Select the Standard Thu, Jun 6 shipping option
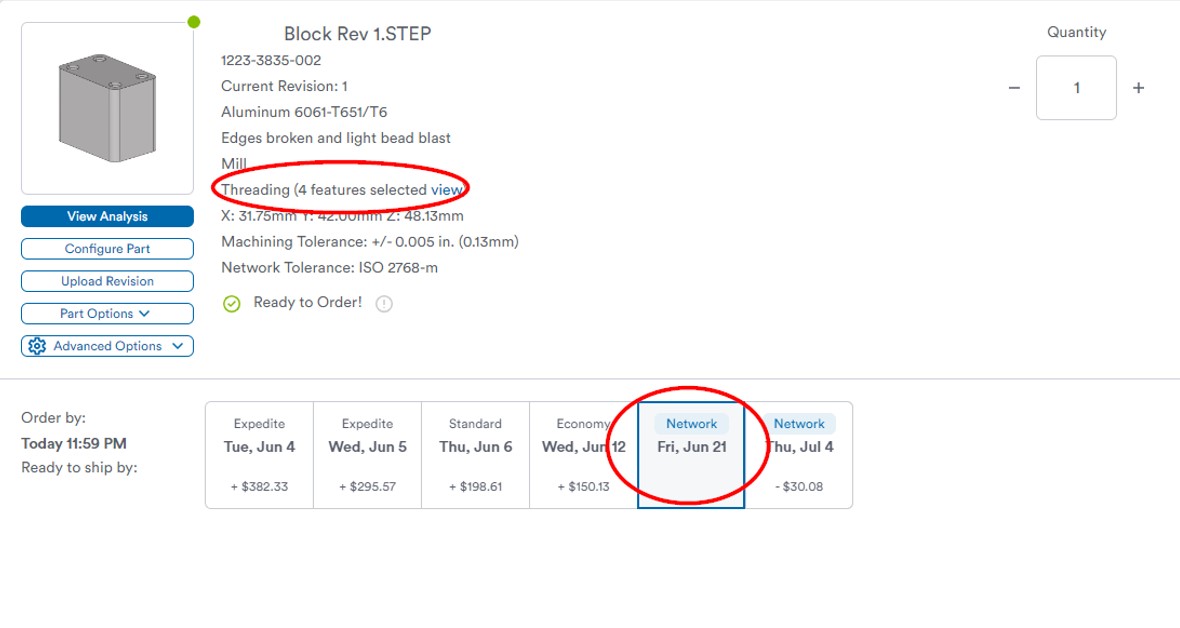 475,452
